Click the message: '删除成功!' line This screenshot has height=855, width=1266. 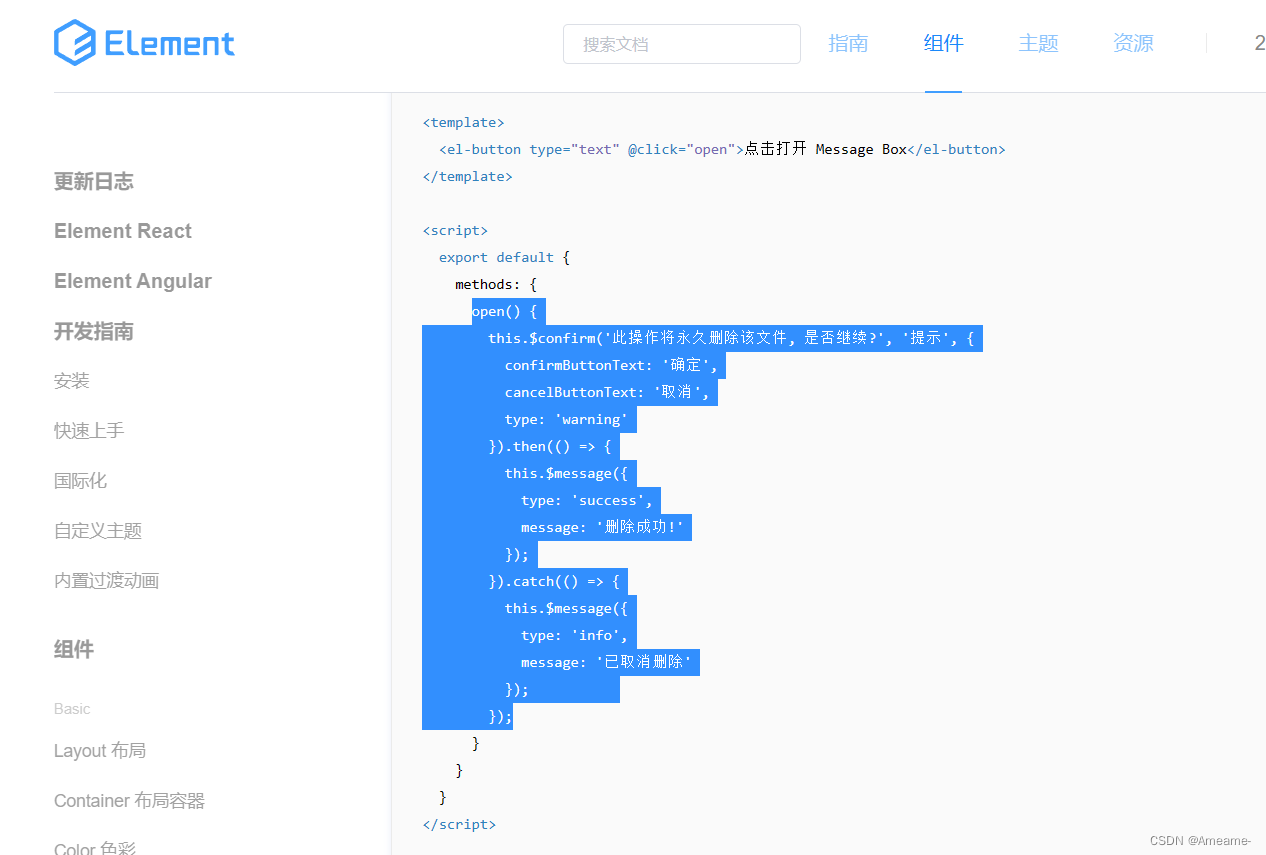602,527
